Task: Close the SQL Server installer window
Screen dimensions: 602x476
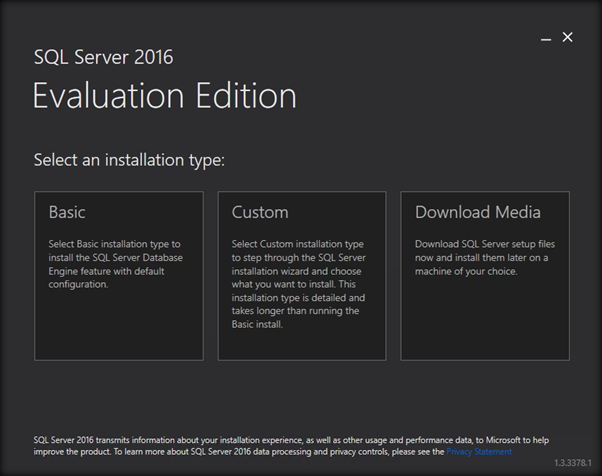Action: [x=567, y=37]
